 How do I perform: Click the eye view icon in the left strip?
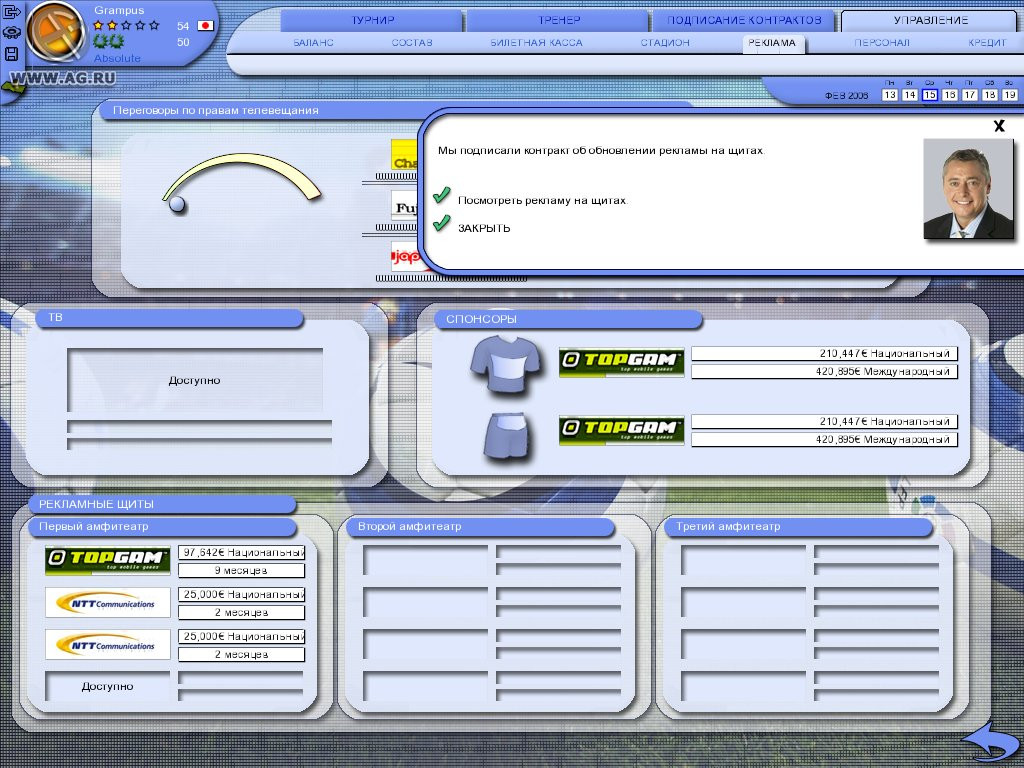pyautogui.click(x=11, y=33)
